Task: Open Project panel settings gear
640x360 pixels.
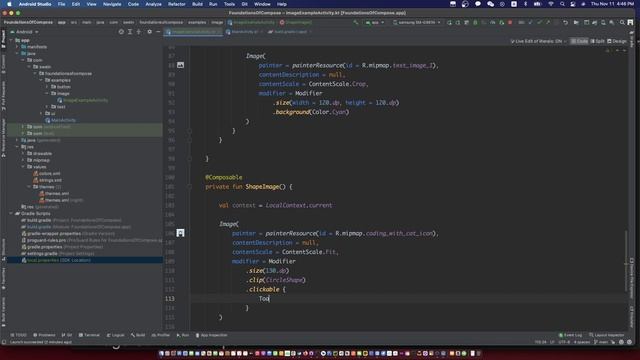Action: [149, 31]
